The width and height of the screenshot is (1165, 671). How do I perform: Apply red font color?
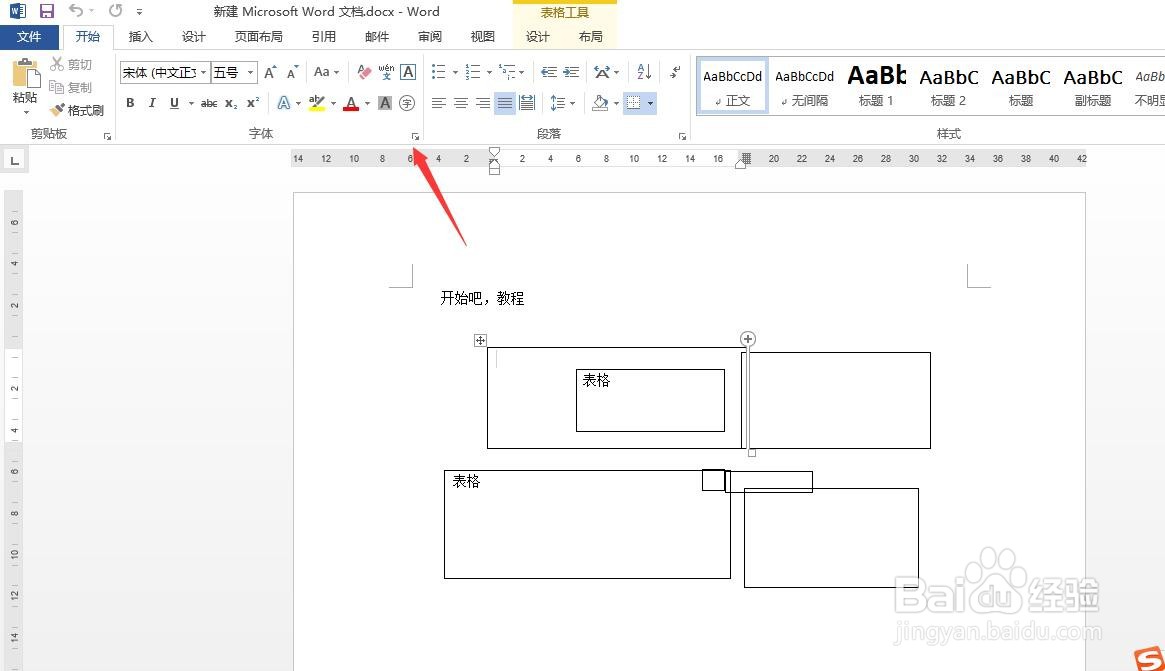tap(351, 103)
